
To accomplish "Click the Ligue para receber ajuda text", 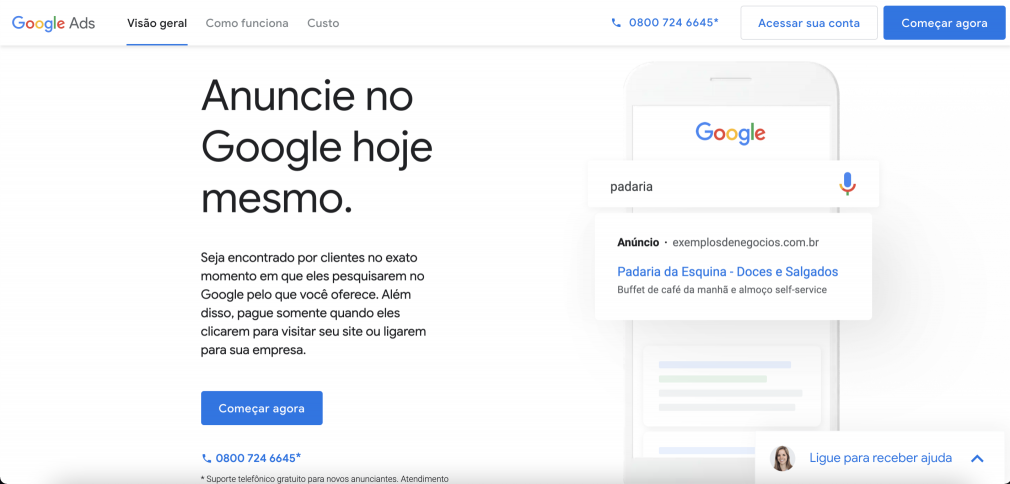I will tap(881, 458).
